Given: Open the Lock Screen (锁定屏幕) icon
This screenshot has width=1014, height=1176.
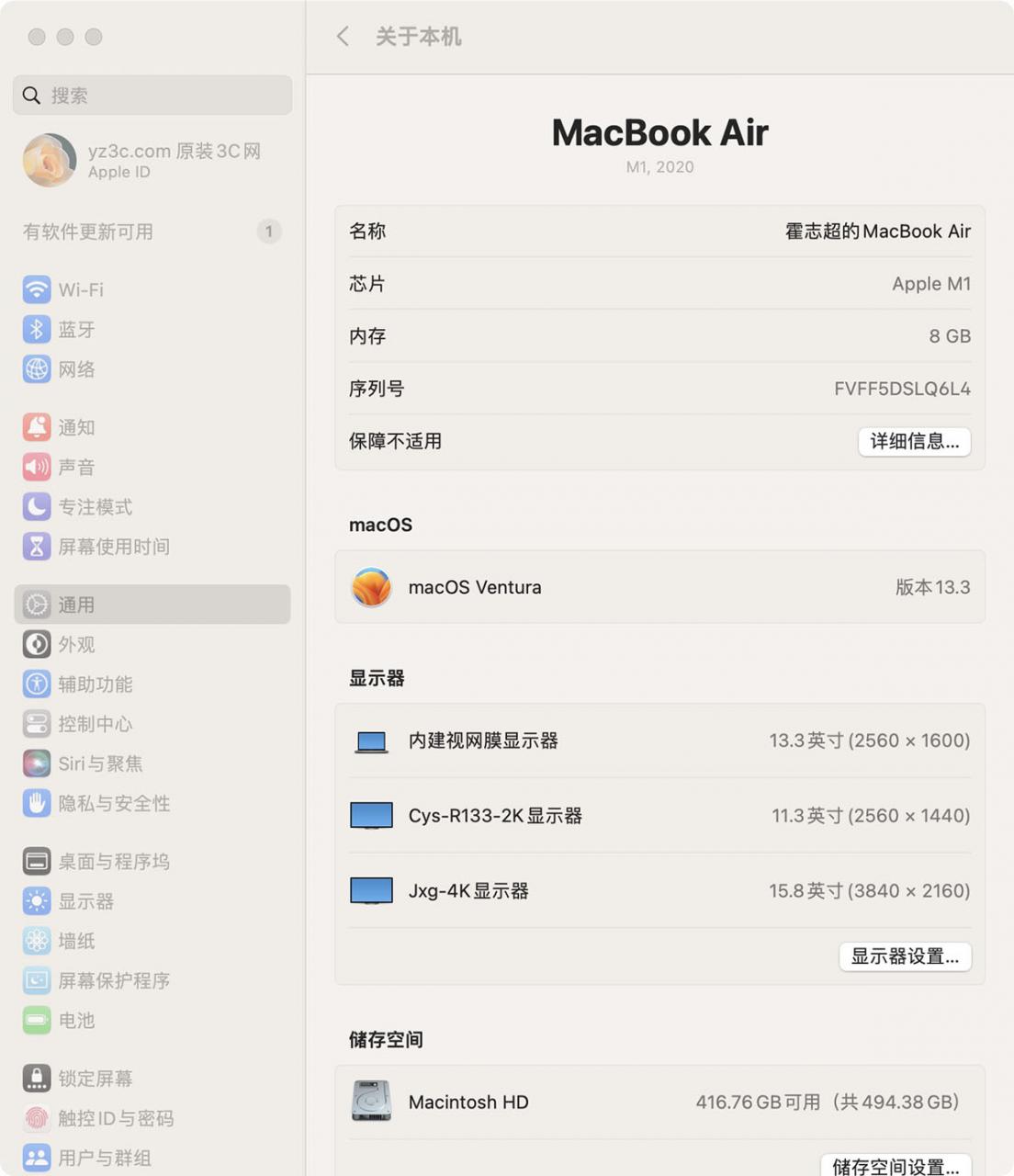Looking at the screenshot, I should (x=37, y=1078).
